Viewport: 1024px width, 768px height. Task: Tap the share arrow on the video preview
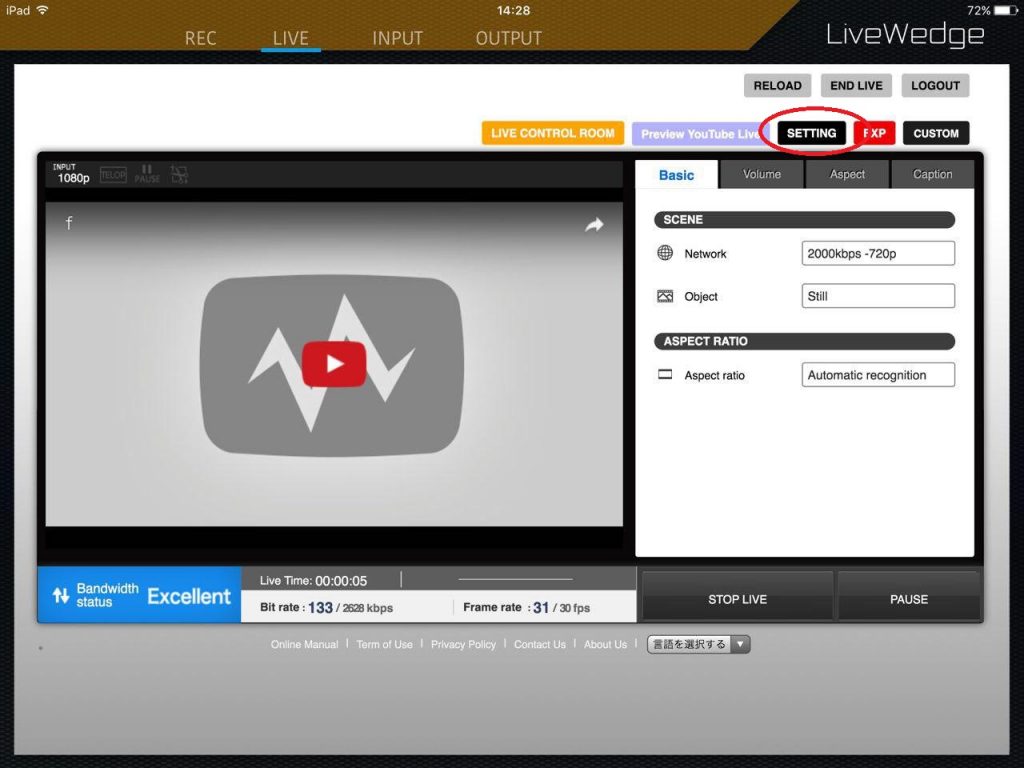pyautogui.click(x=594, y=225)
